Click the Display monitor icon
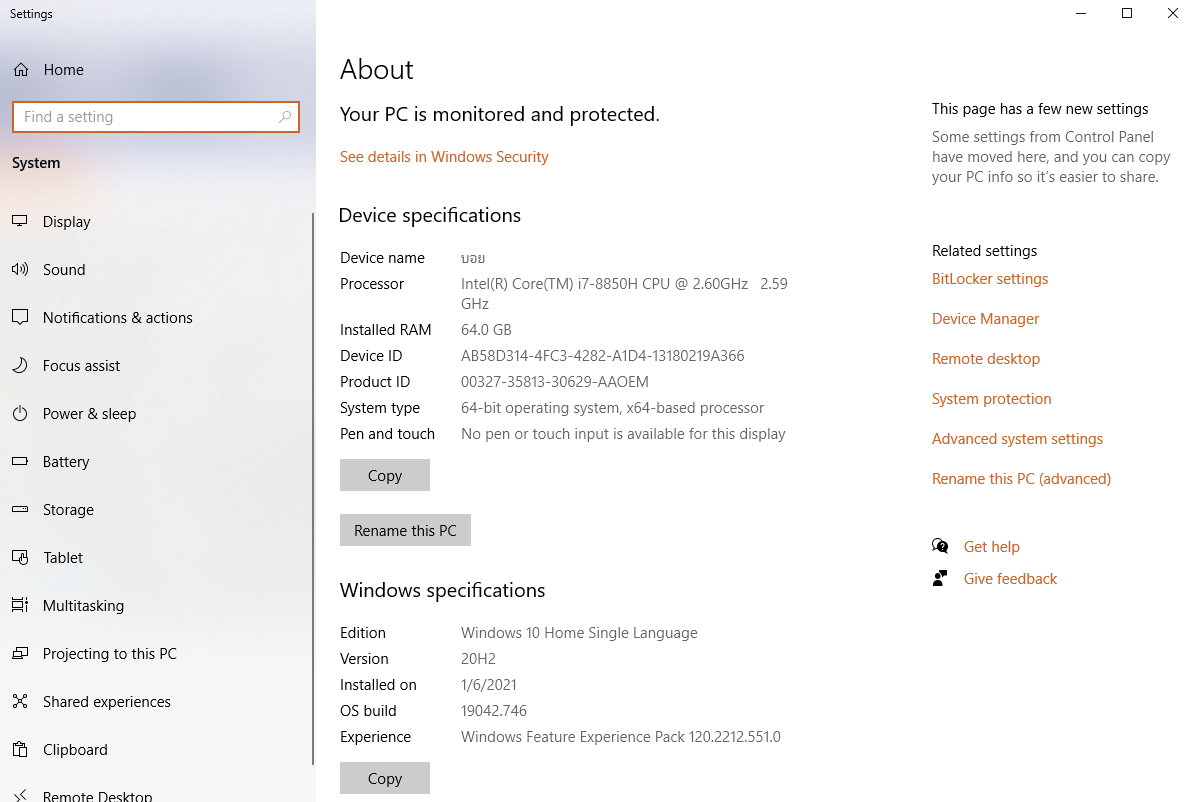This screenshot has height=802, width=1187. 20,222
